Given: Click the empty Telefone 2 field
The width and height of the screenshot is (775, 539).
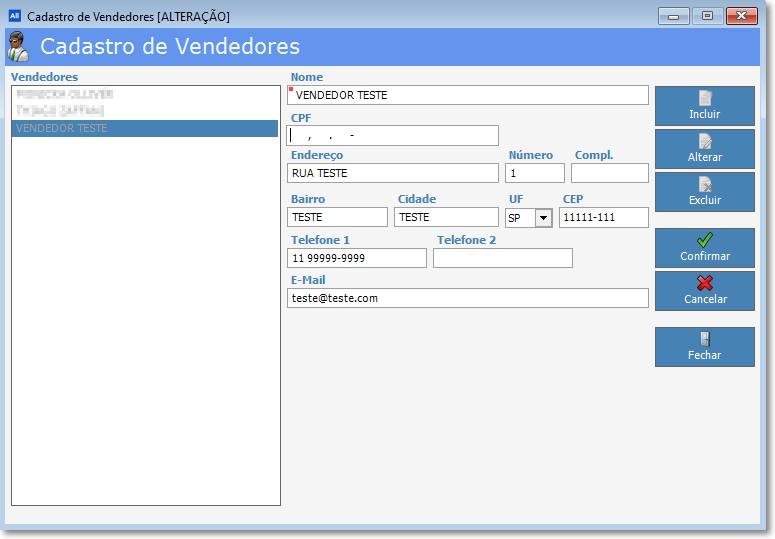Looking at the screenshot, I should (502, 258).
